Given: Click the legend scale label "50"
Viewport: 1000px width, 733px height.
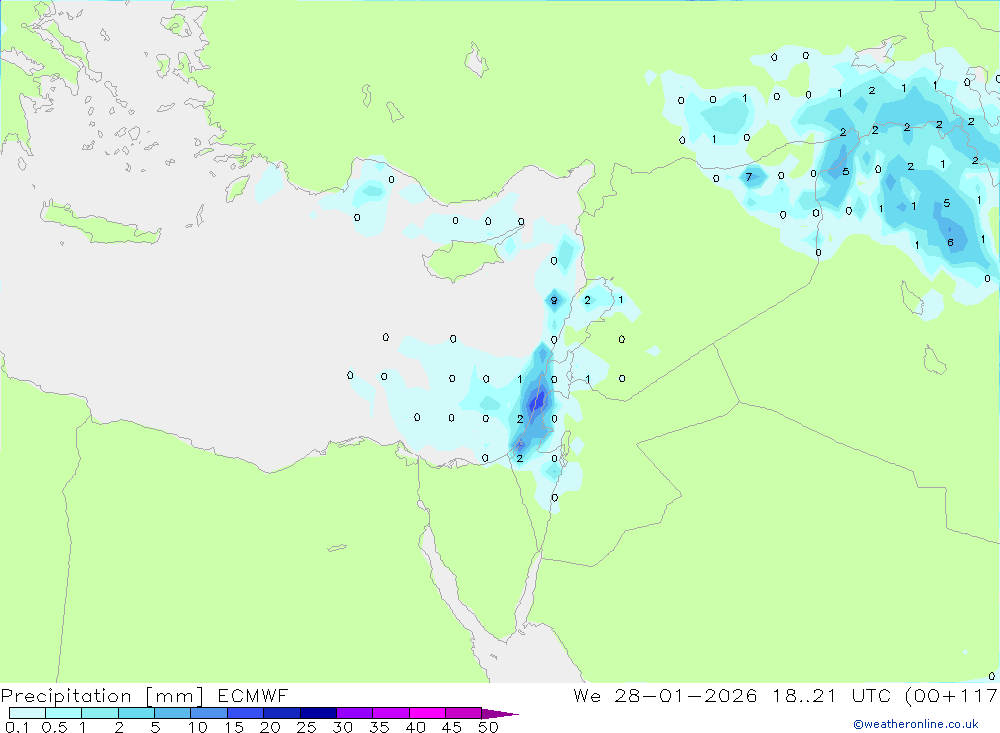Looking at the screenshot, I should tap(488, 727).
